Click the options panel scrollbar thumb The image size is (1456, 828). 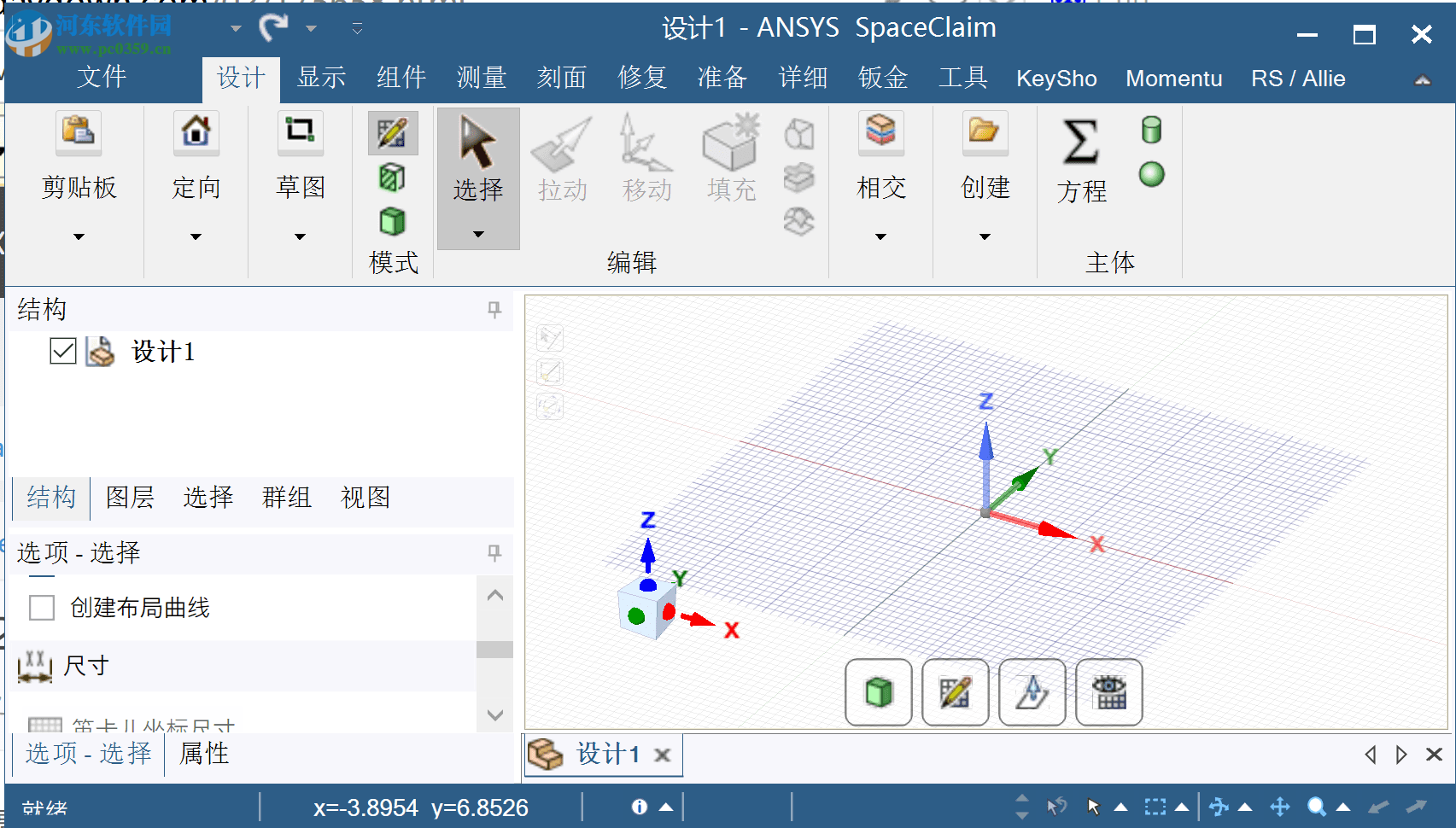coord(494,650)
